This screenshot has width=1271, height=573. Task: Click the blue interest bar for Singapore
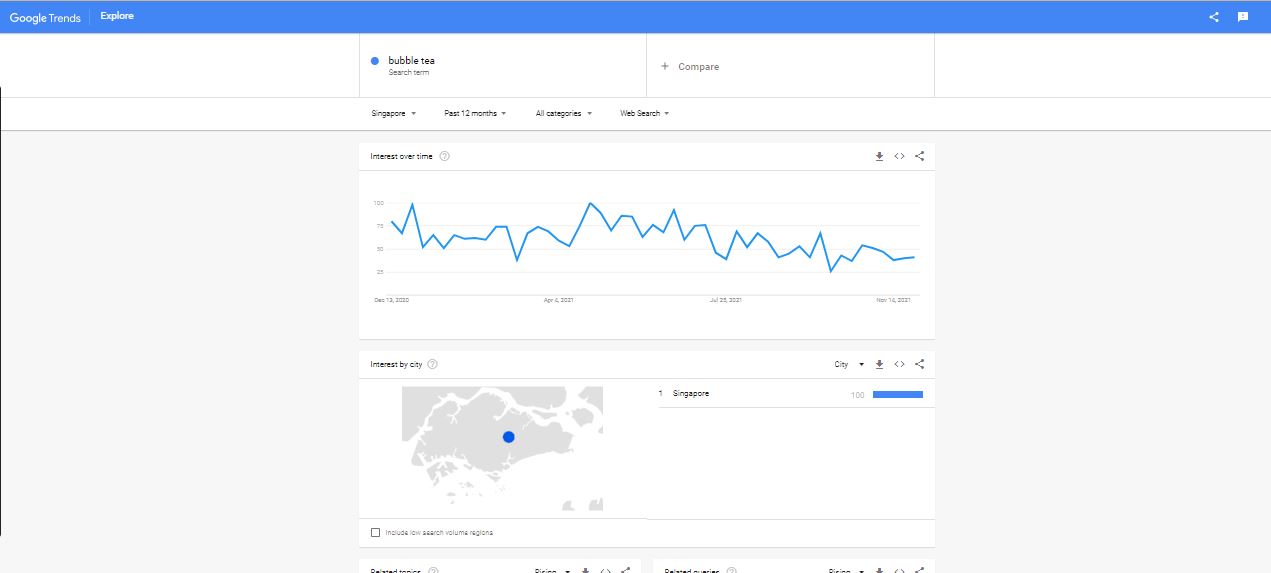tap(898, 395)
